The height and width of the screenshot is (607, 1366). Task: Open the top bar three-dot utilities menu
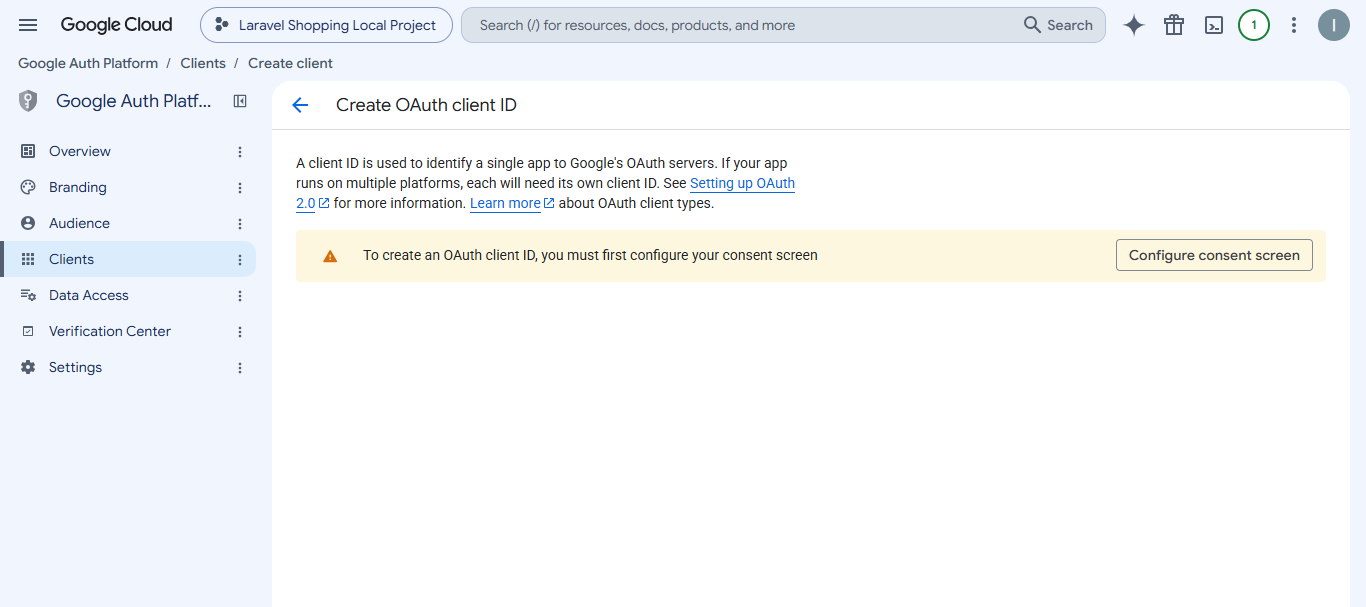(1294, 25)
